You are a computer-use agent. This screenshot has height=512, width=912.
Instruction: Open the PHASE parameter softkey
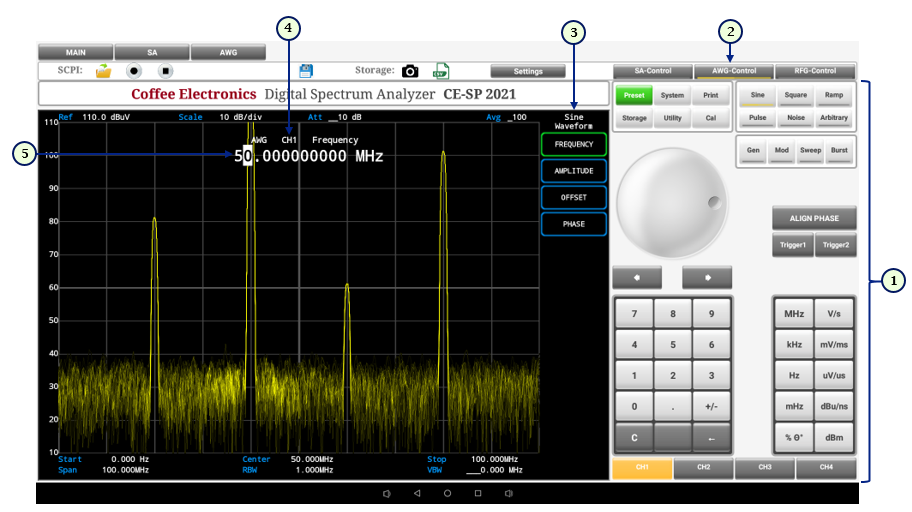(x=574, y=224)
